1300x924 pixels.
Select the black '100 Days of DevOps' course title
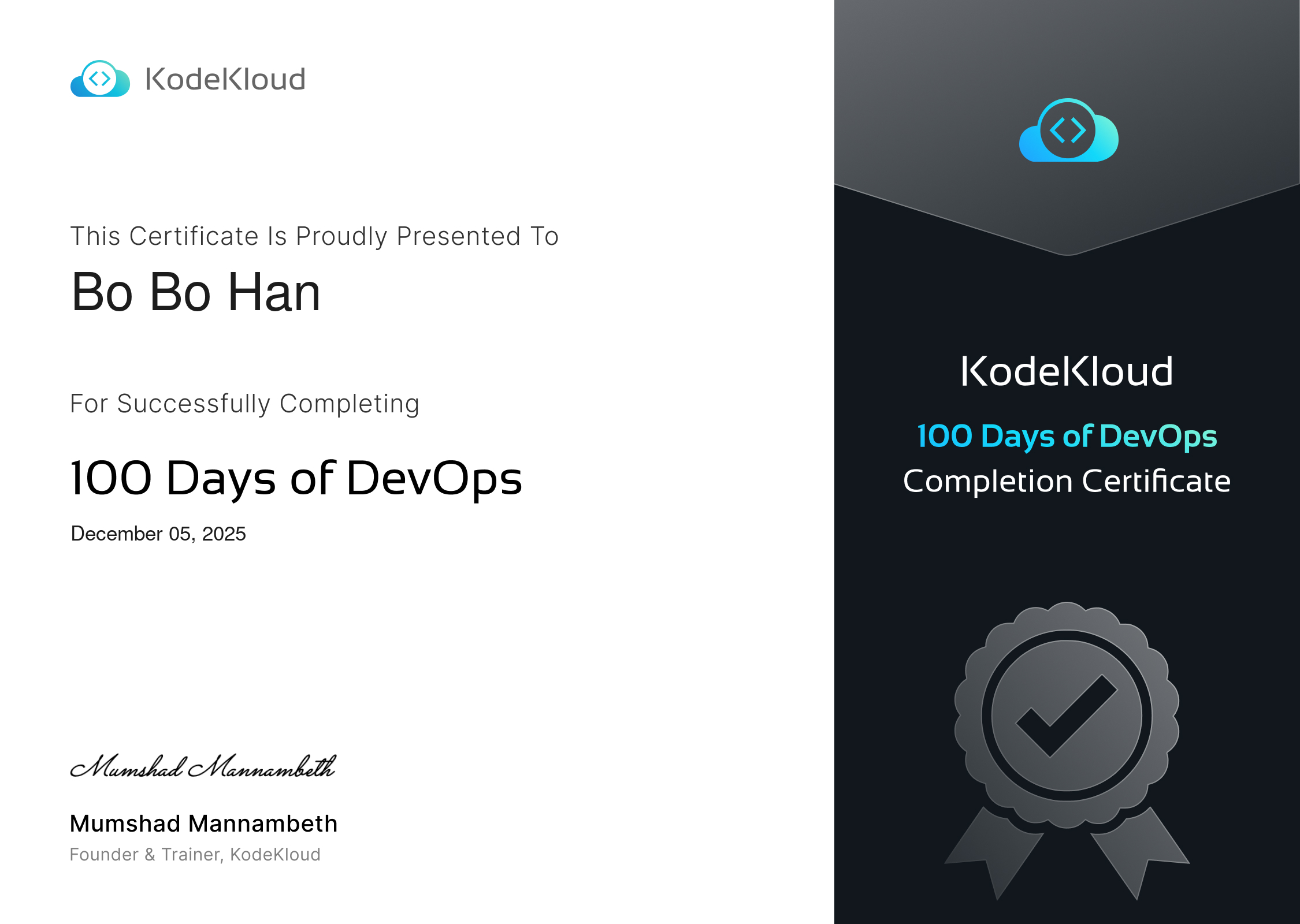tap(296, 478)
